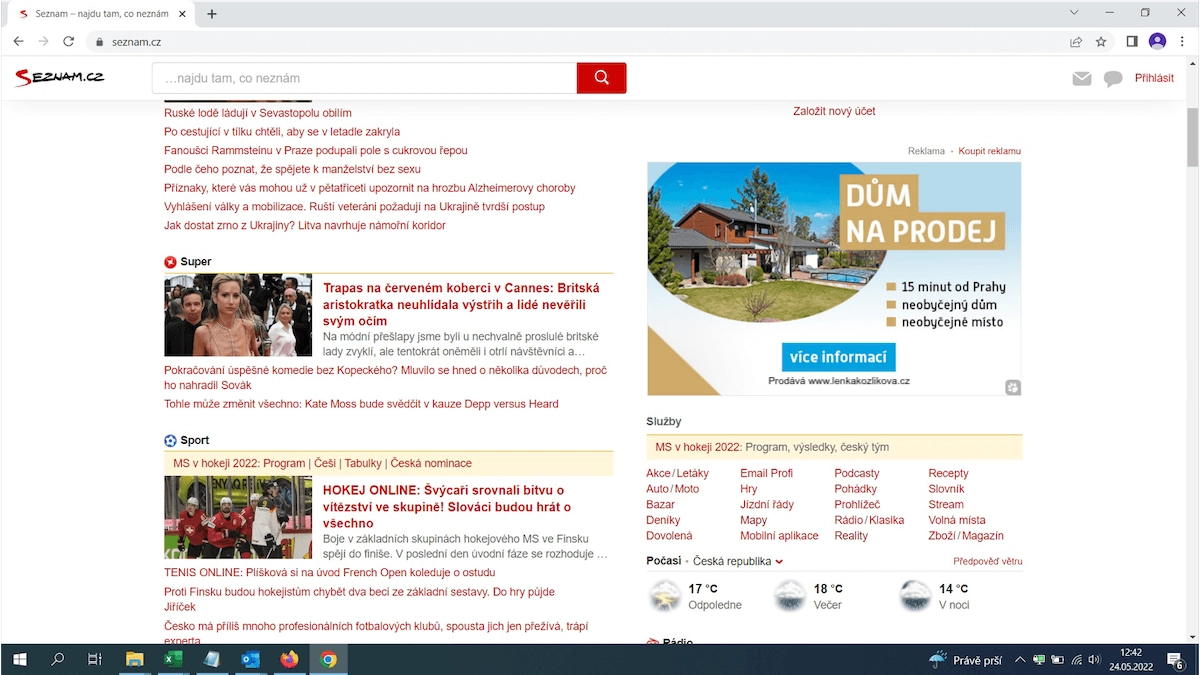This screenshot has height=675, width=1200.
Task: Click the Seznam.cz logo
Action: (x=60, y=78)
